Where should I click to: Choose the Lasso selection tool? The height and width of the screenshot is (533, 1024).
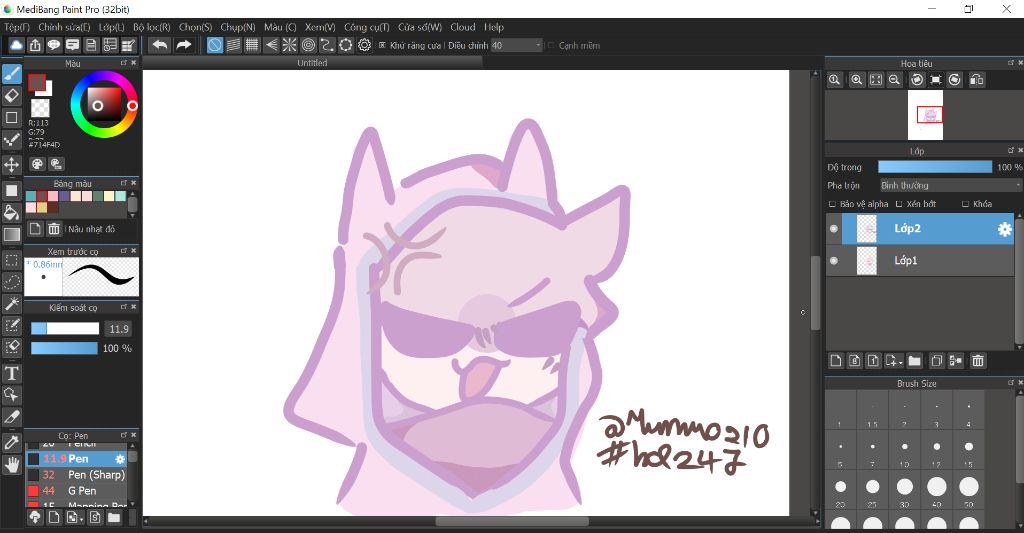[12, 282]
